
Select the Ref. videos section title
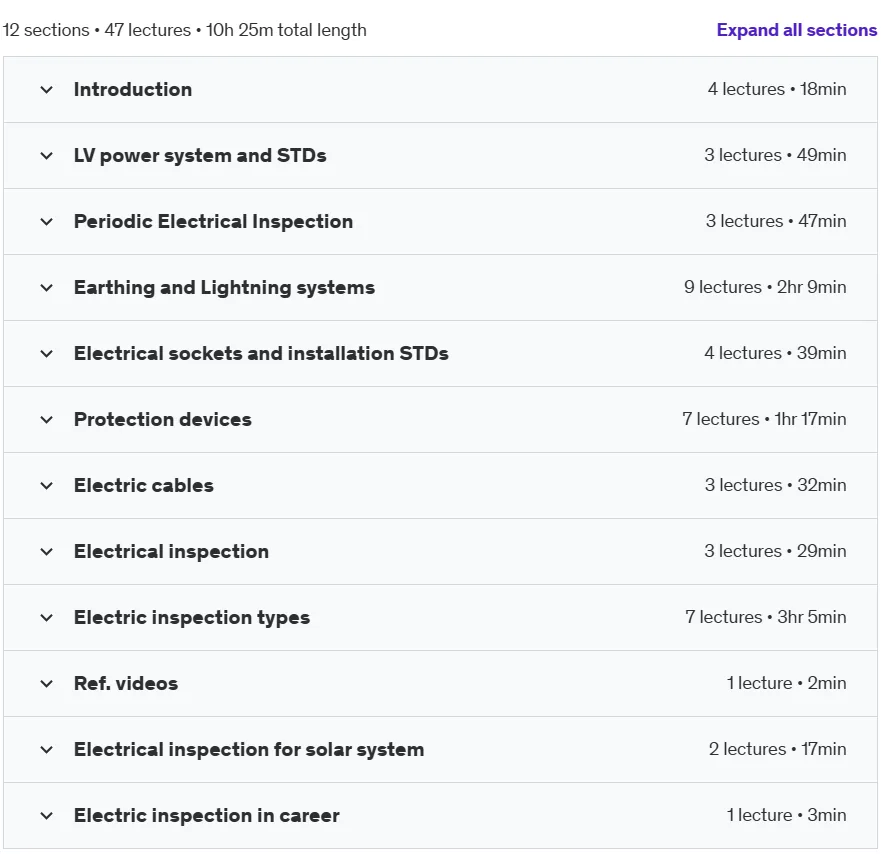(x=126, y=683)
